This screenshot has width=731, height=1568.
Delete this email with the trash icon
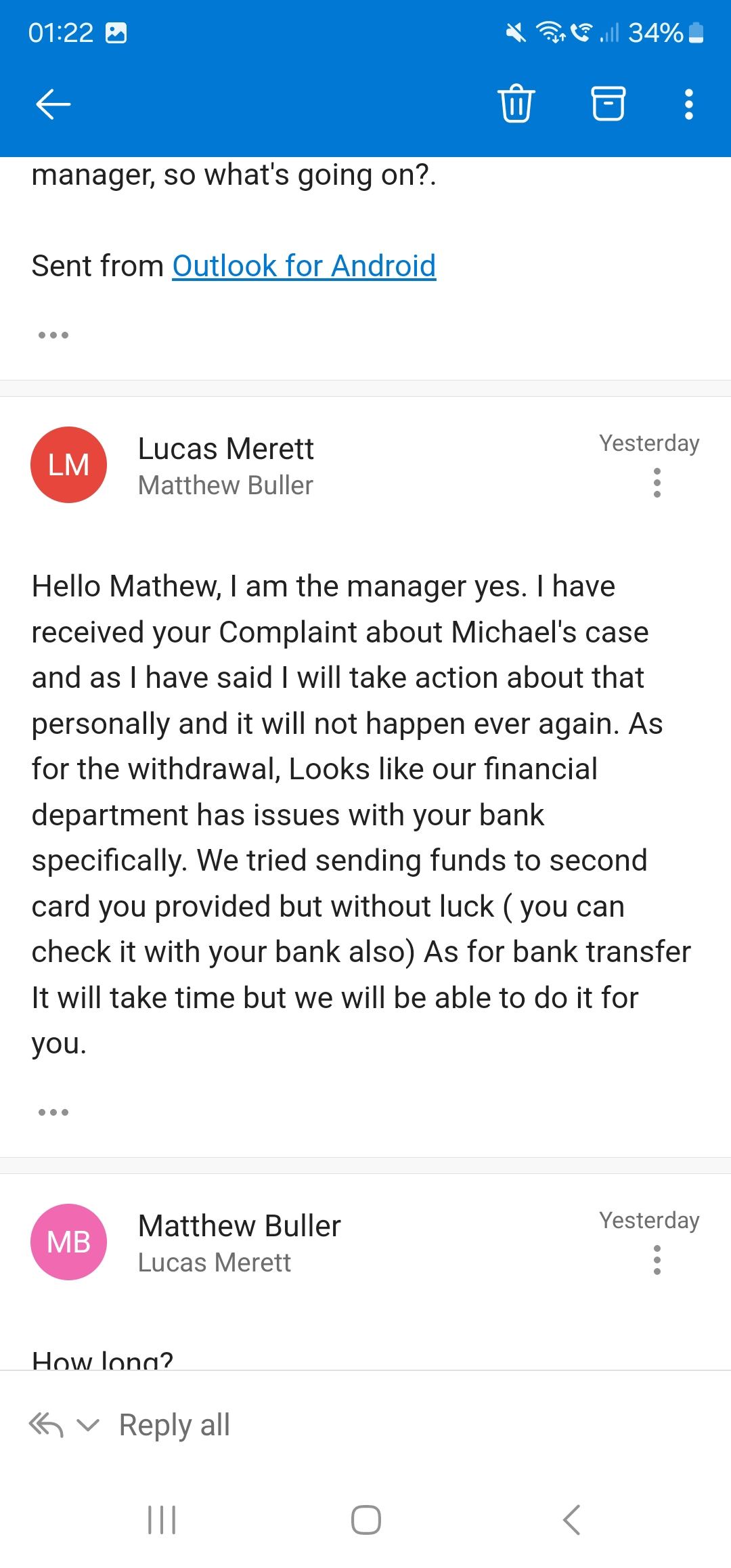pyautogui.click(x=516, y=104)
